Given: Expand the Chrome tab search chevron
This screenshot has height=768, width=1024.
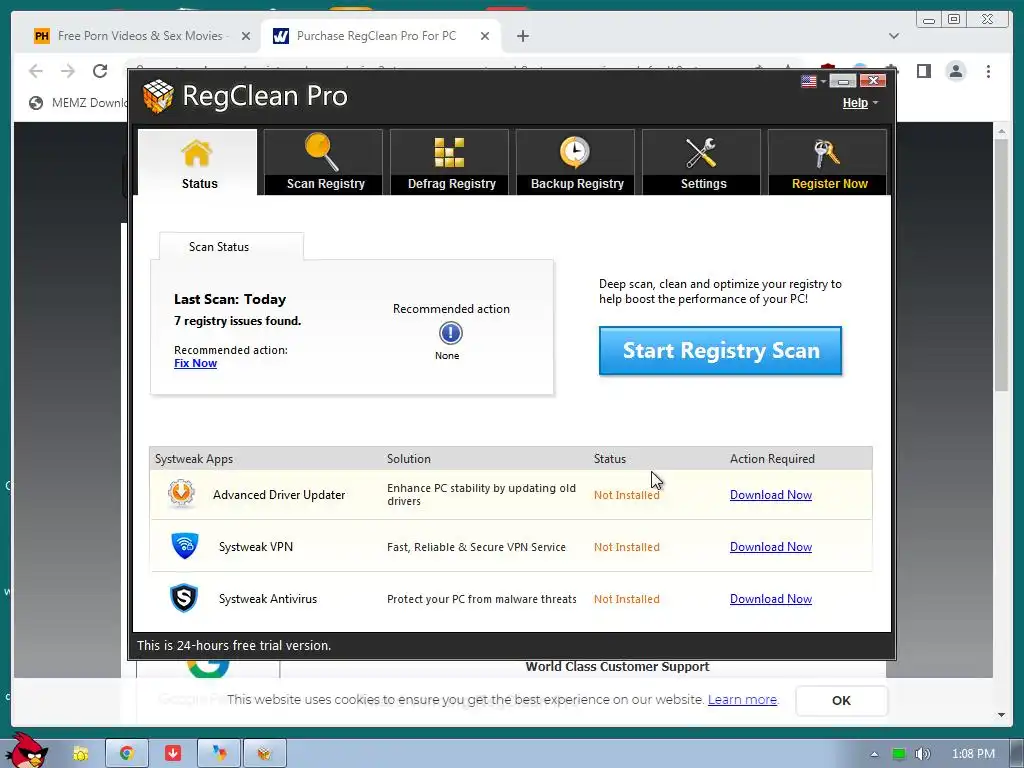Looking at the screenshot, I should [x=894, y=36].
